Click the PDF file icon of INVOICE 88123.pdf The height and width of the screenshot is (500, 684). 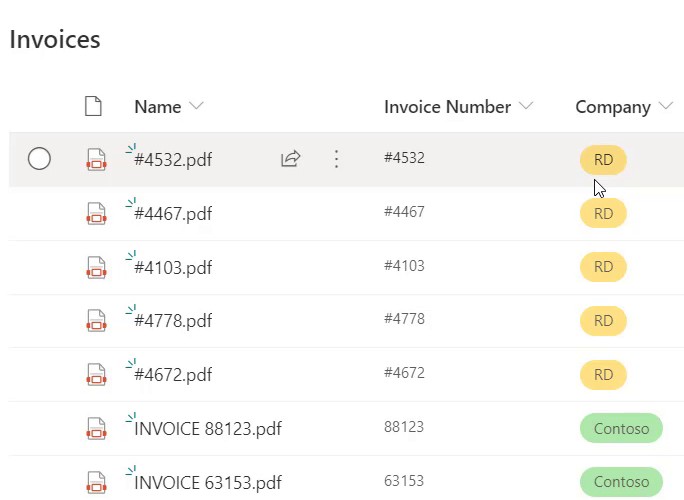(96, 428)
